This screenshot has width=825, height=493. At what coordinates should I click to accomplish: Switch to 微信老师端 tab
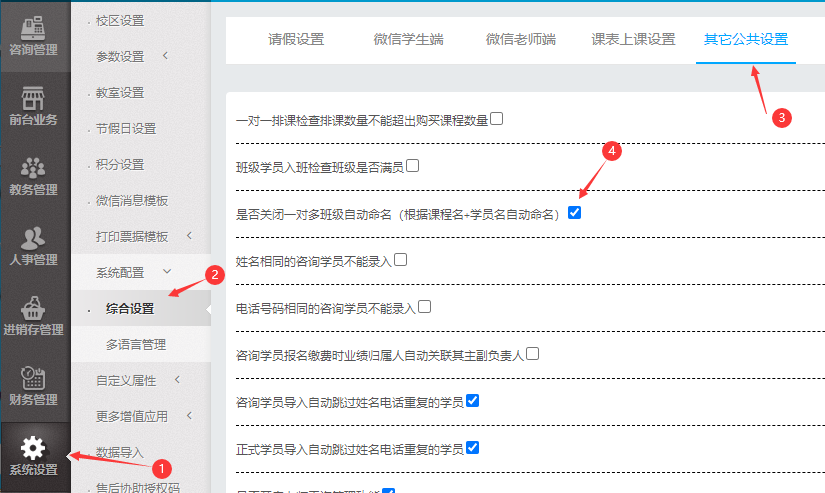(x=521, y=39)
